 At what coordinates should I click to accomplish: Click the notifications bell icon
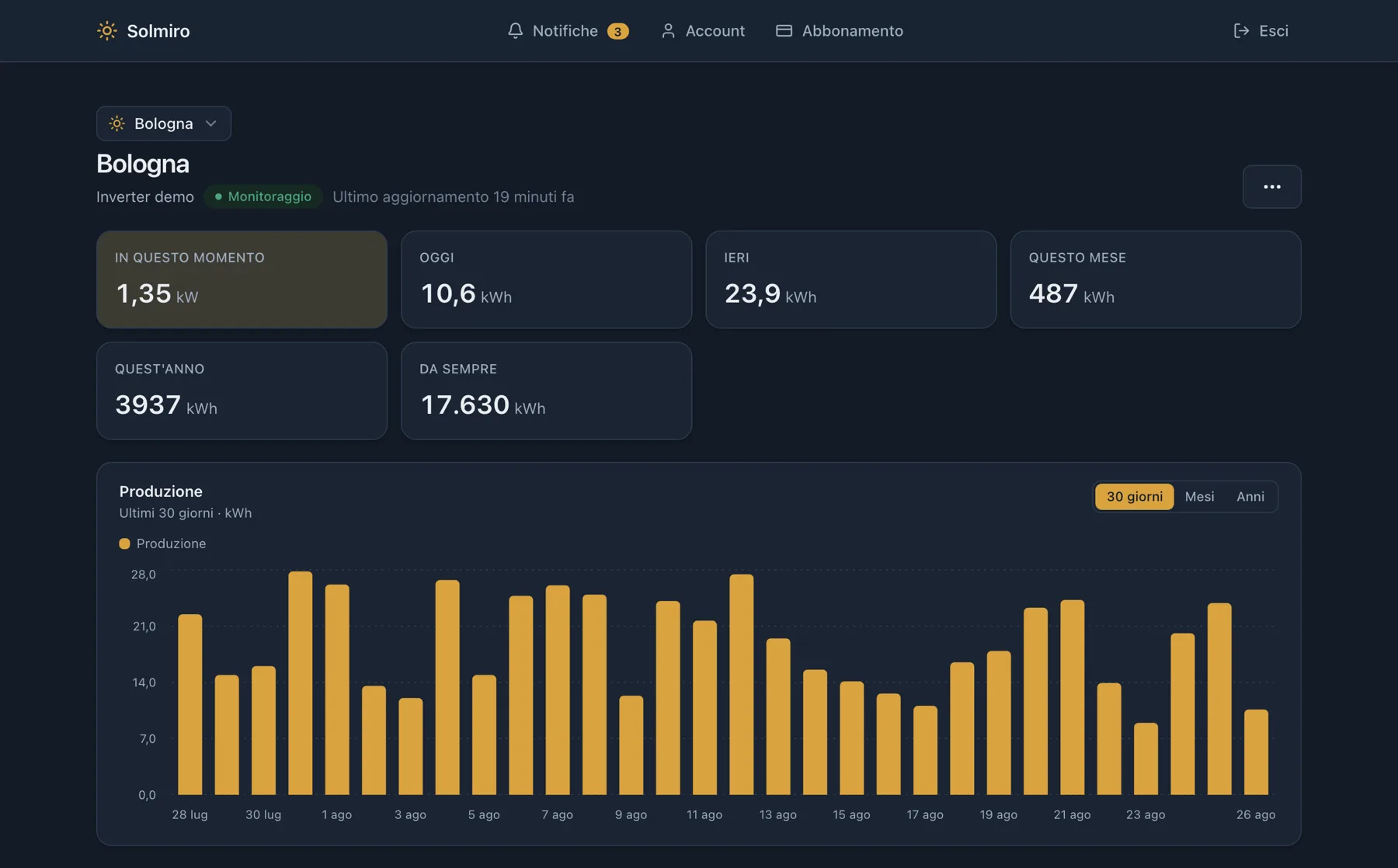pyautogui.click(x=515, y=30)
